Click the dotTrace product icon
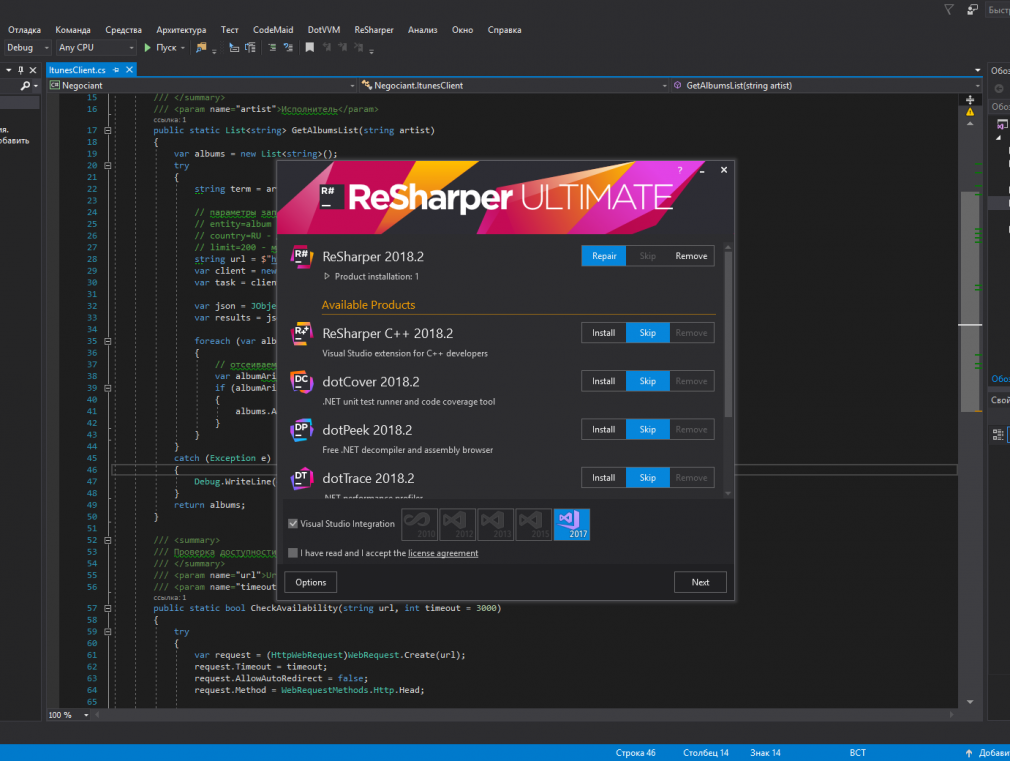Viewport: 1010px width, 761px height. coord(301,479)
